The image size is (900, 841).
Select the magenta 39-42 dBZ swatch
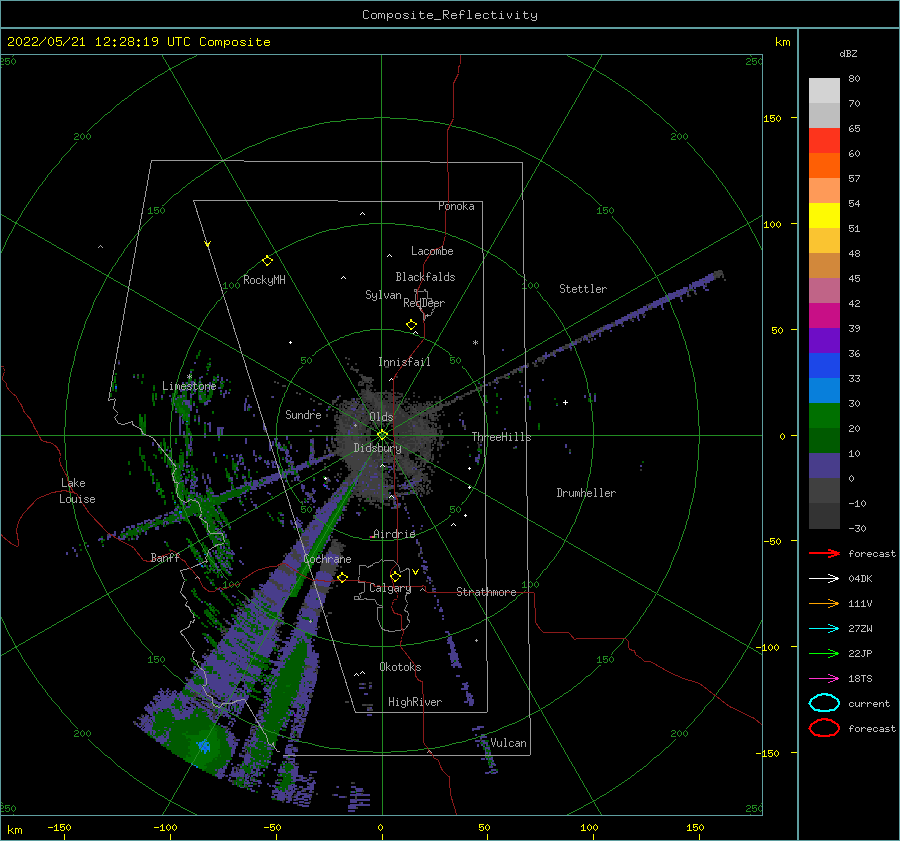tap(824, 316)
